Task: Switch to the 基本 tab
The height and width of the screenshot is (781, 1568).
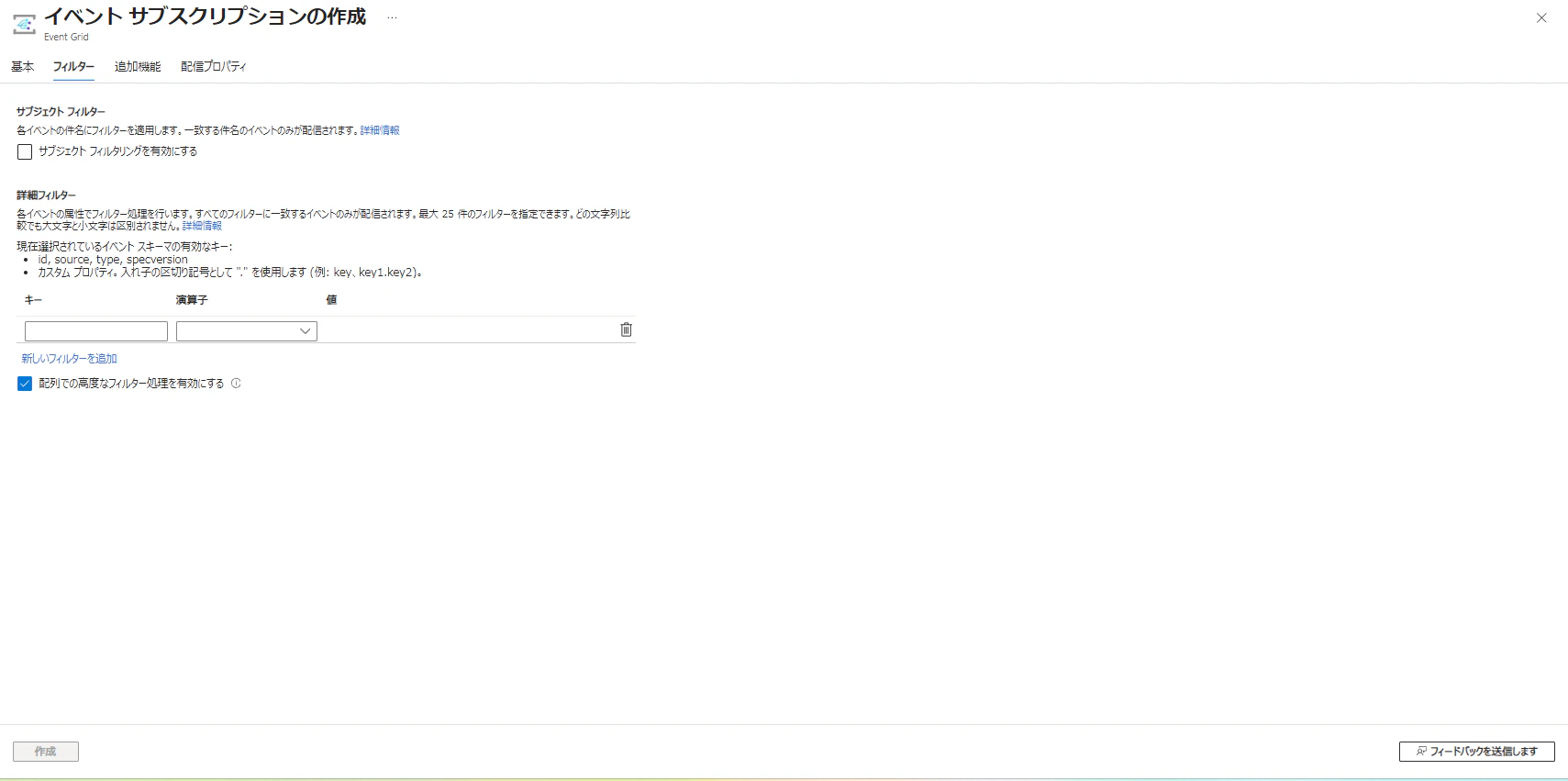Action: [x=23, y=66]
